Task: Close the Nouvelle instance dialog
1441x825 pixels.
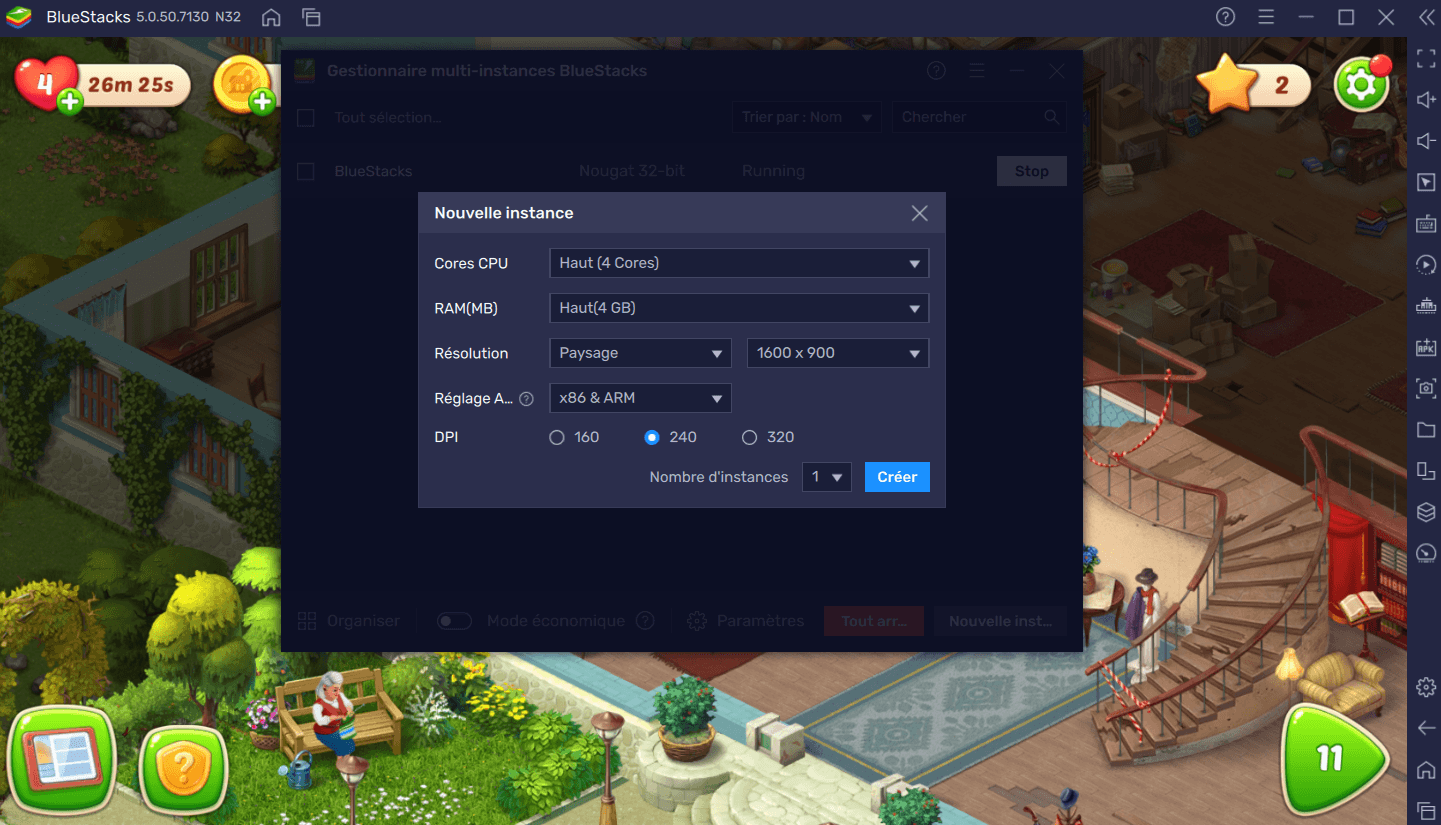Action: (919, 213)
